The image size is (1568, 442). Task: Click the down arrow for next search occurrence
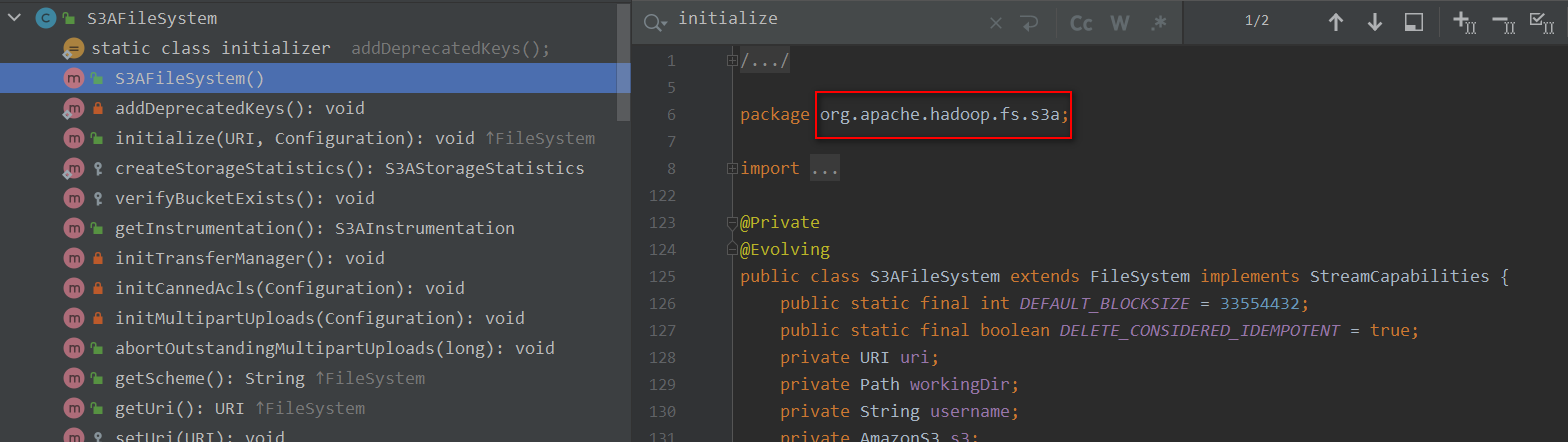1374,22
